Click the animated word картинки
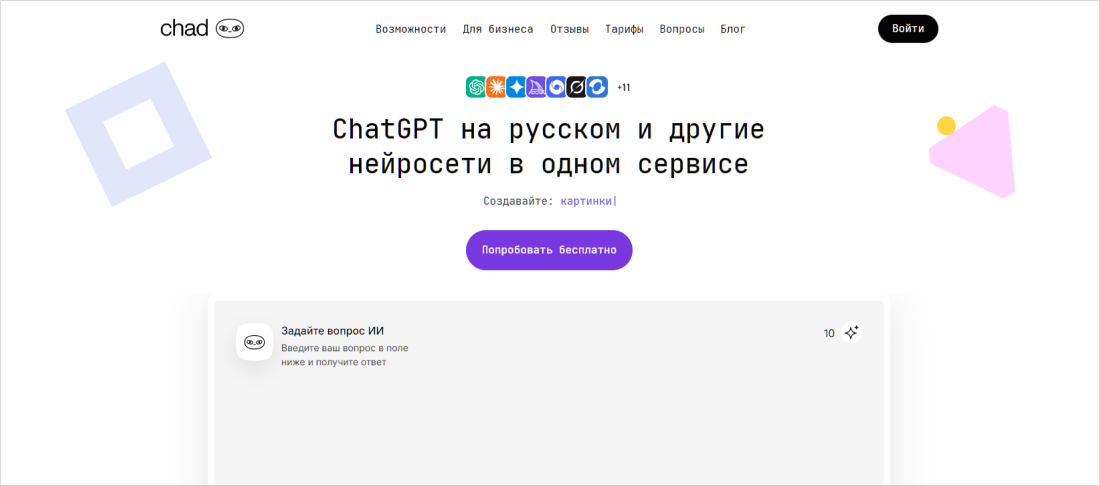 tap(586, 201)
